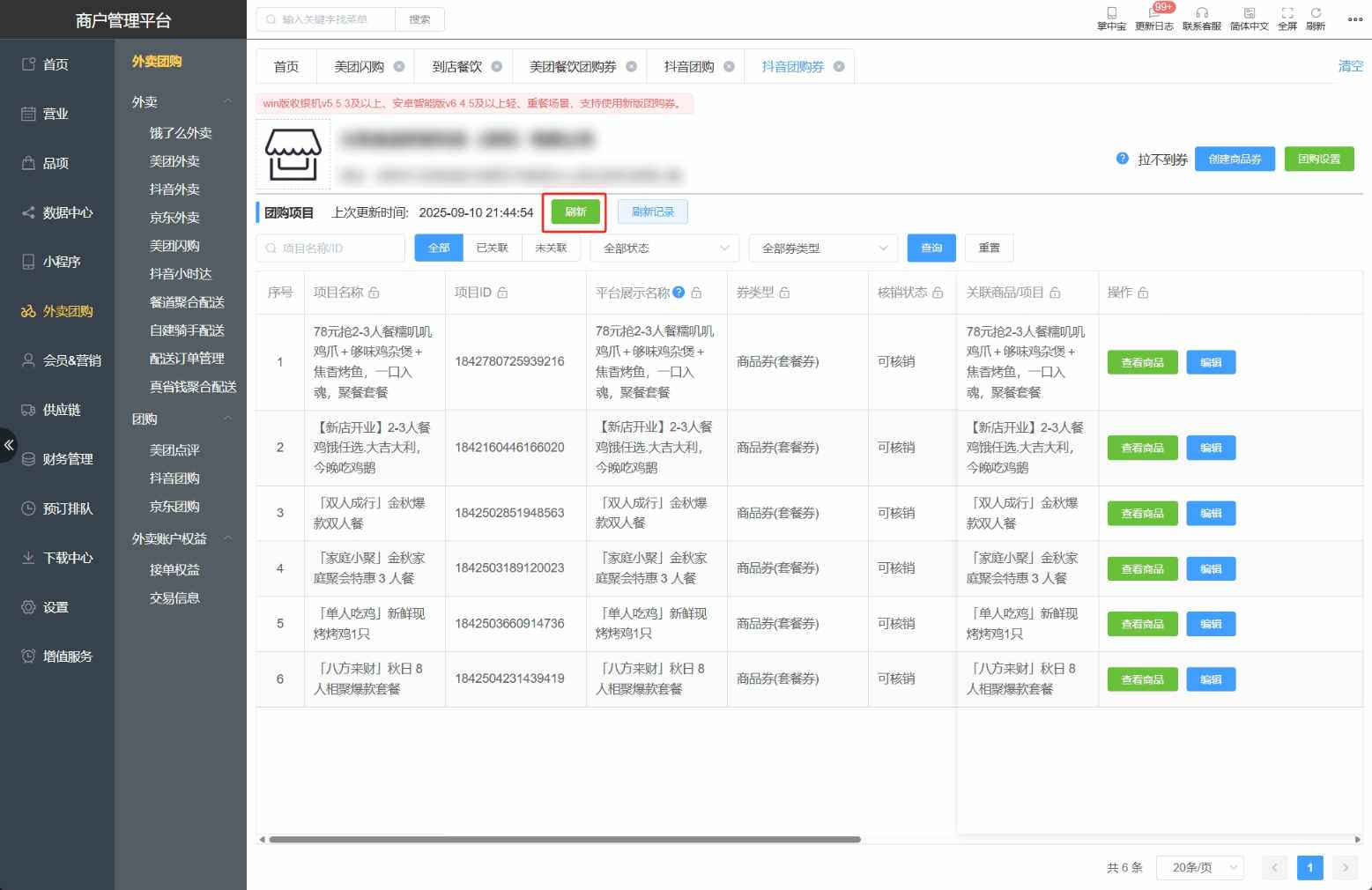The width and height of the screenshot is (1372, 890).
Task: Close the 美团餐饮团购券 tab
Action: 632,67
